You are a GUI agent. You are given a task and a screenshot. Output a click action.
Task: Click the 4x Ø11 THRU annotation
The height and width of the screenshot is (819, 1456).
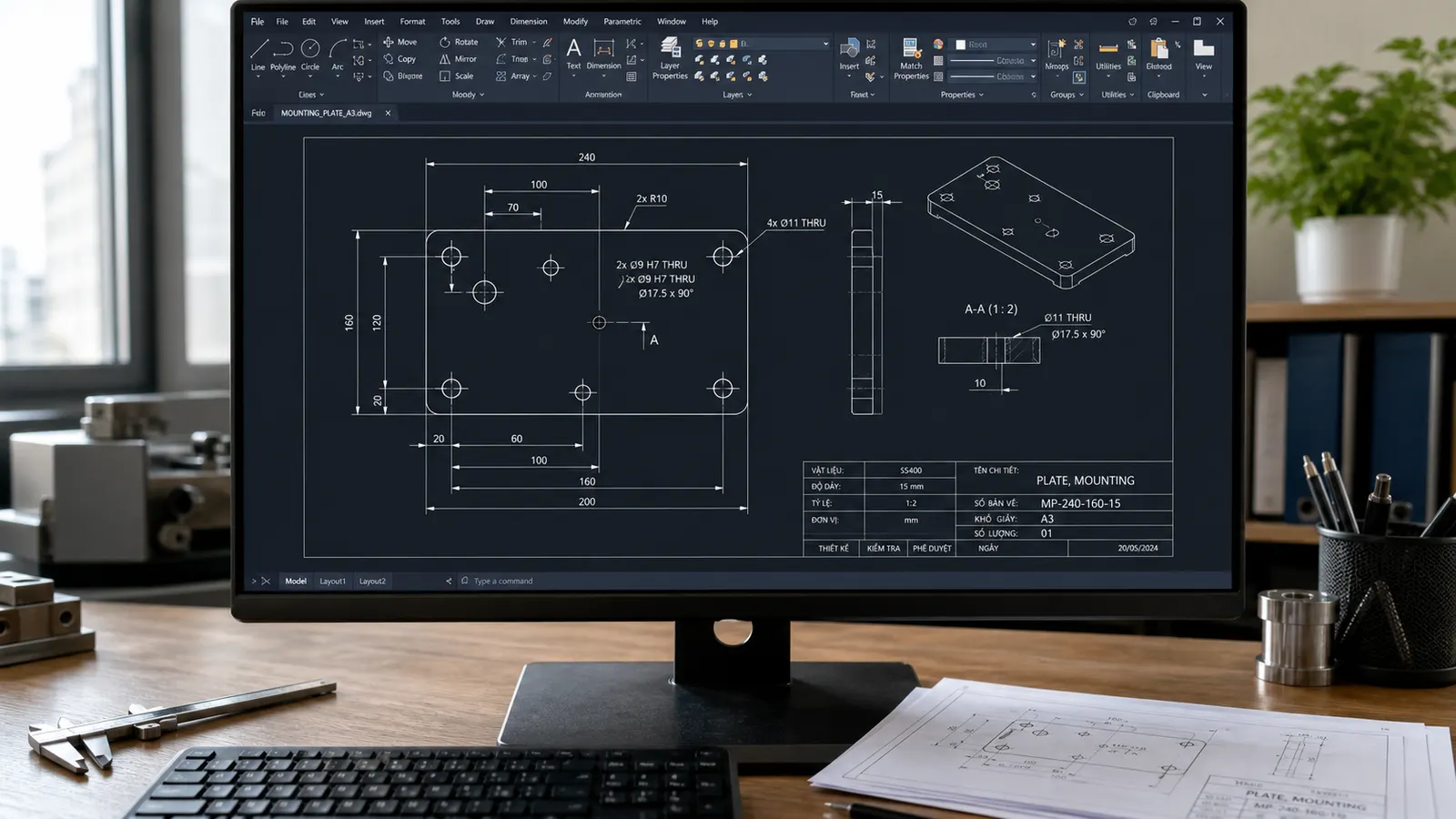coord(796,223)
